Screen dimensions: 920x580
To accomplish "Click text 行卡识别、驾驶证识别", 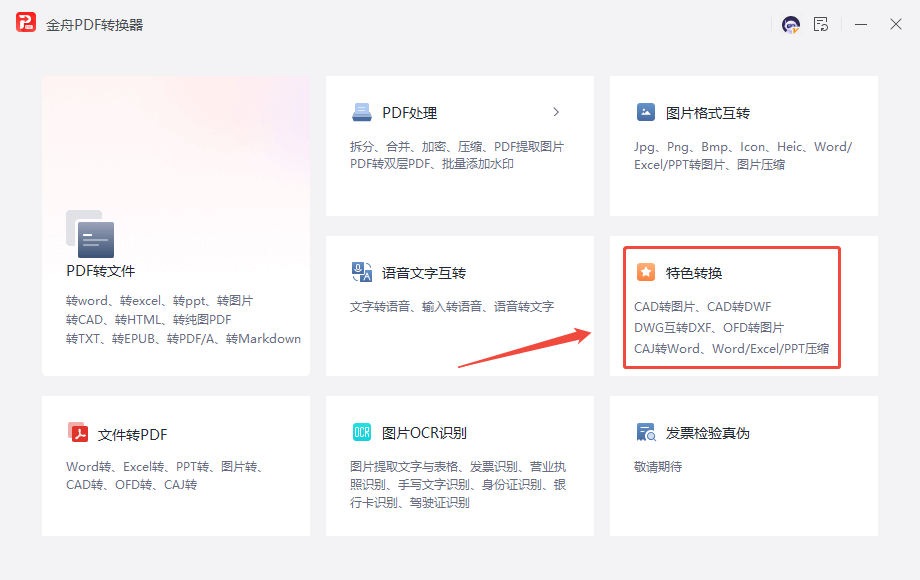I will [410, 503].
